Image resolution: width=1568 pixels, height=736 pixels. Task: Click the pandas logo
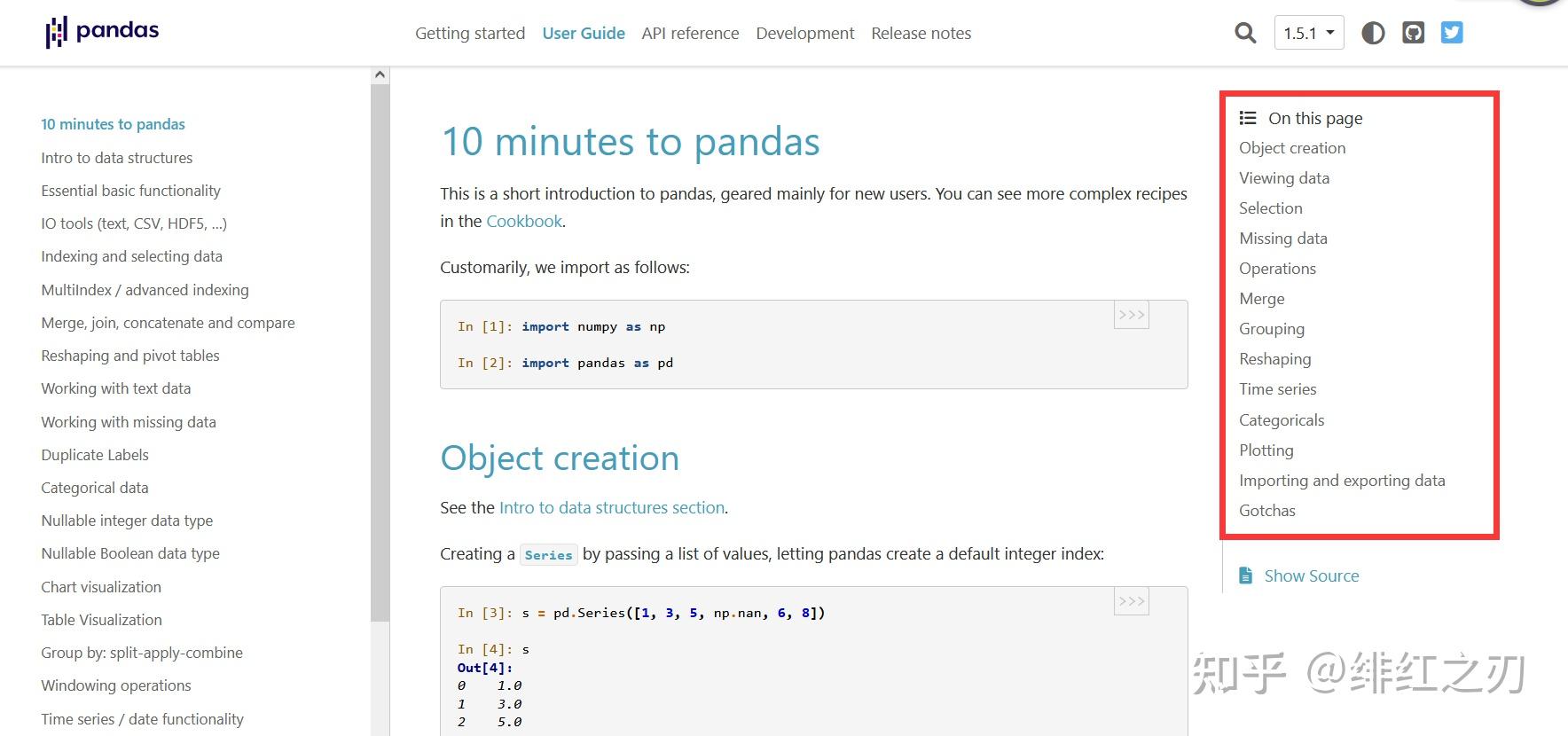(102, 32)
